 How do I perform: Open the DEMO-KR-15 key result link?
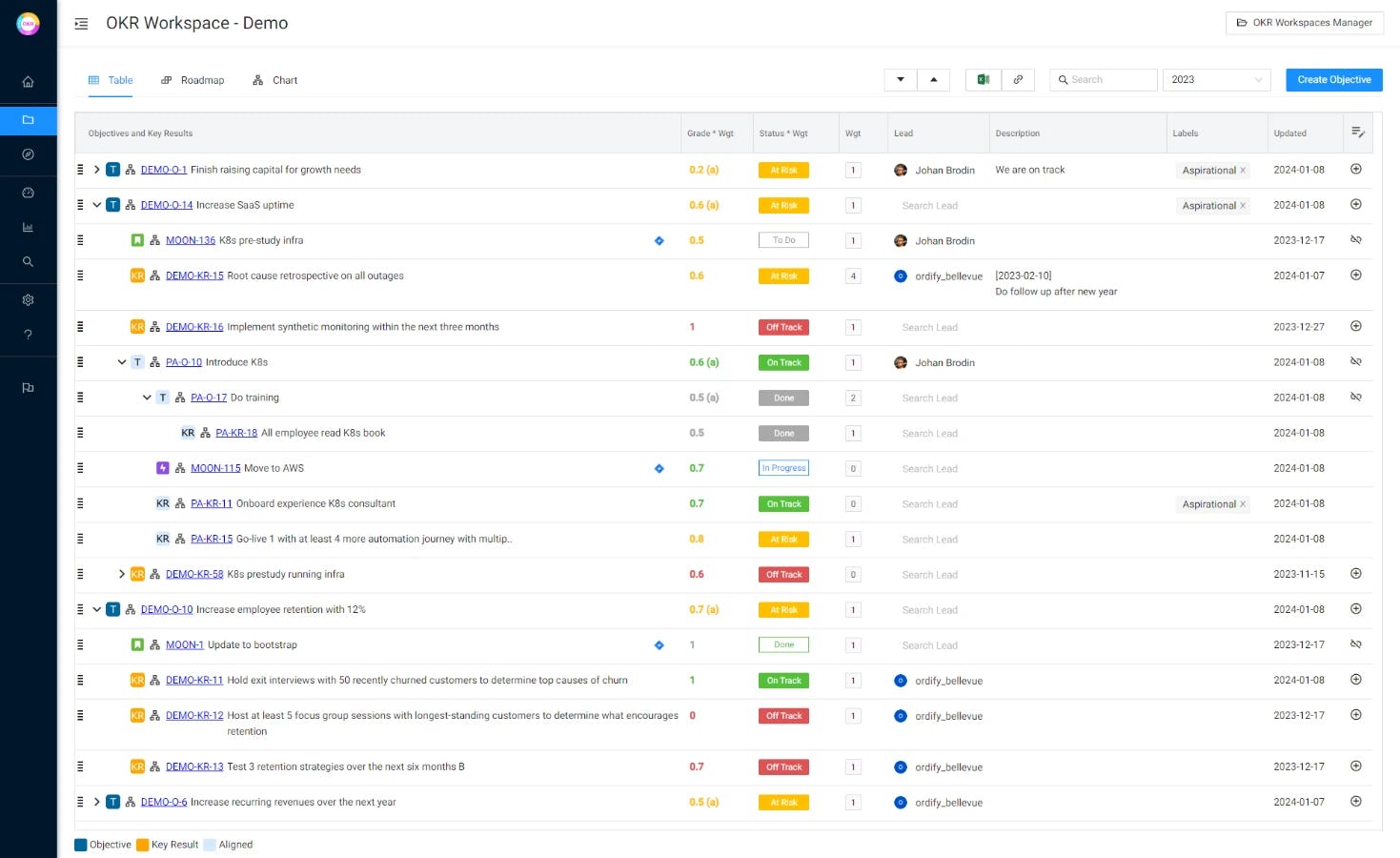coord(194,275)
